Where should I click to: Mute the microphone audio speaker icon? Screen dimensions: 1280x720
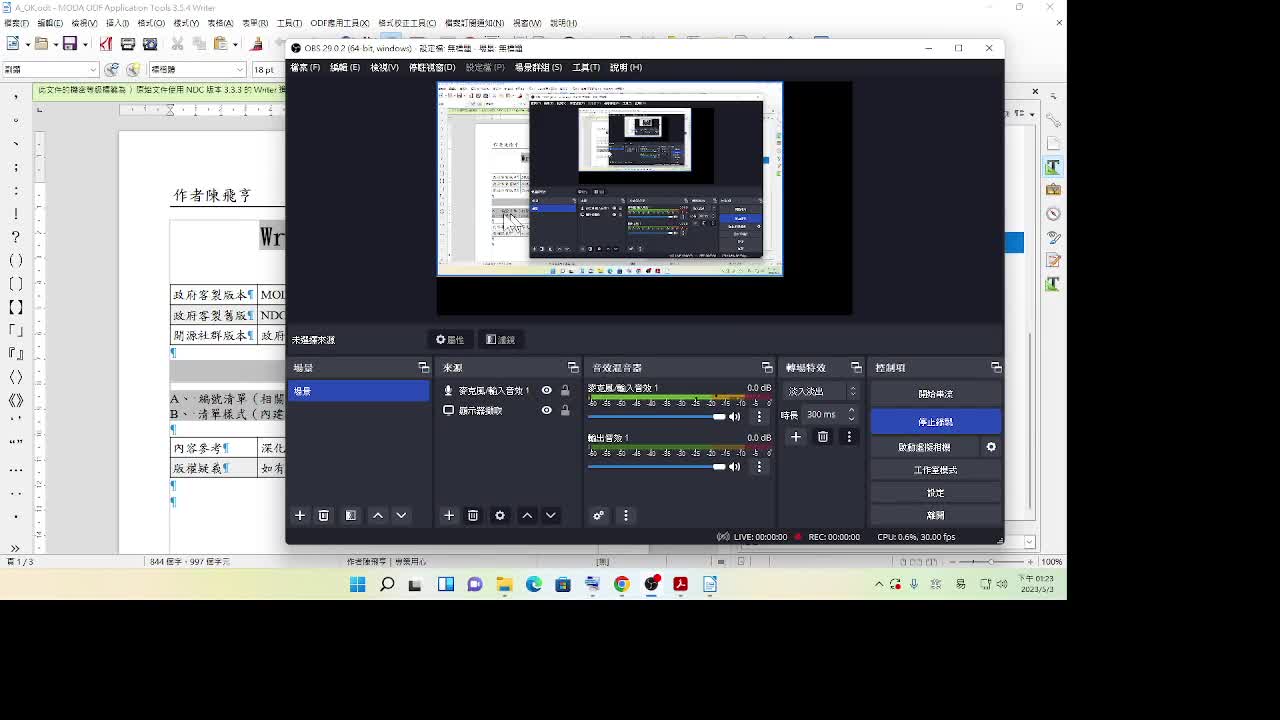coord(734,416)
